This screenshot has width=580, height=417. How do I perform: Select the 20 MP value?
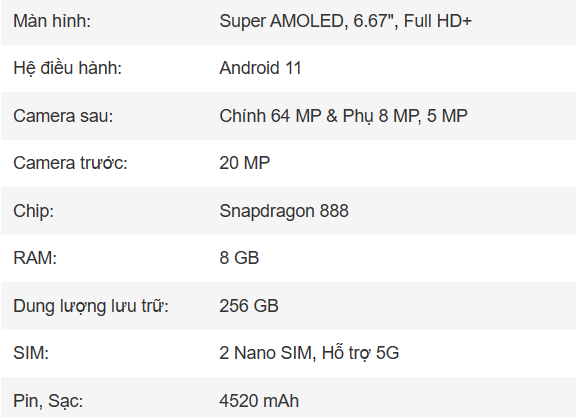[x=245, y=163]
